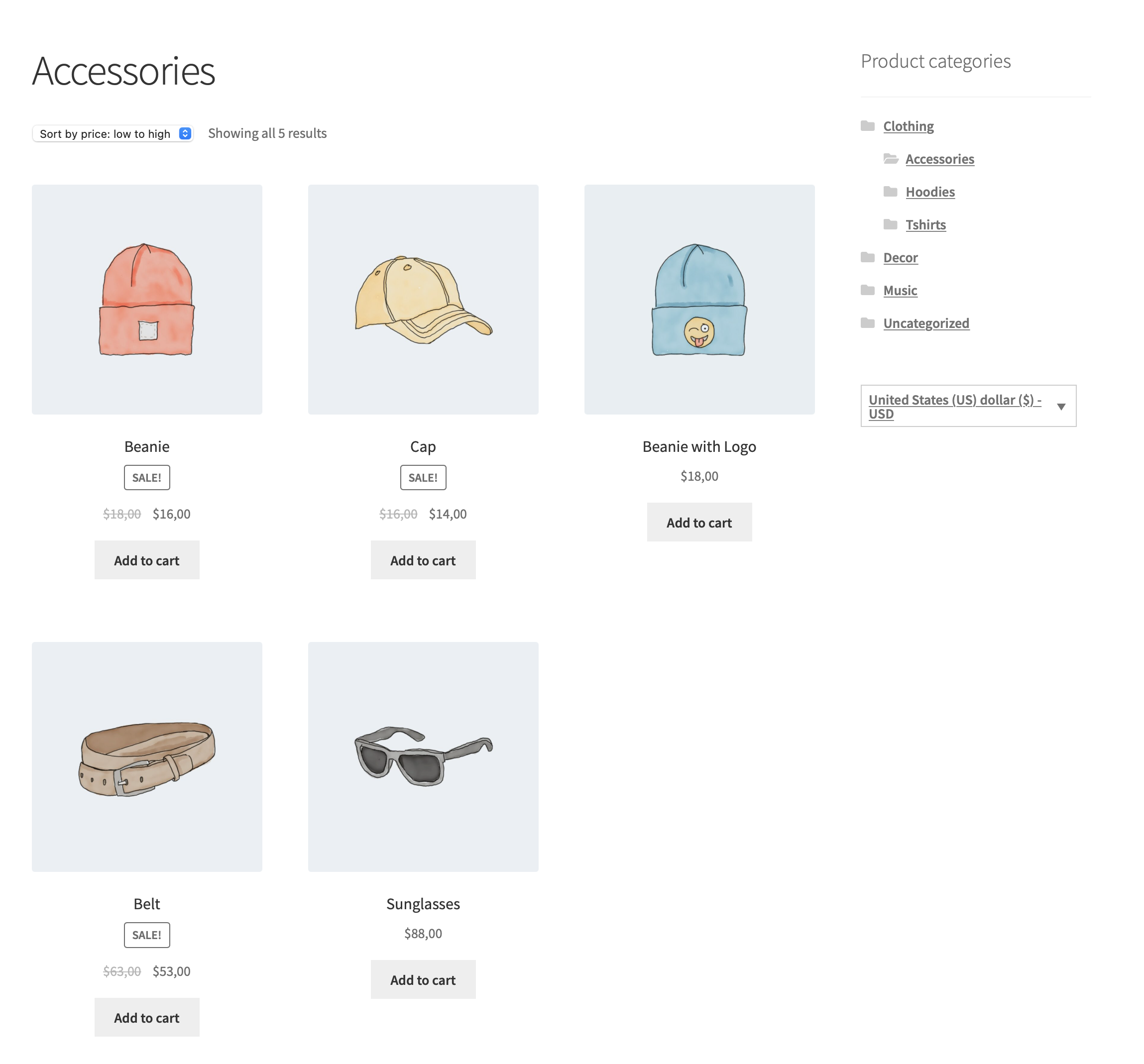The image size is (1144, 1064).
Task: Click the currency dropdown arrow triangle
Action: pyautogui.click(x=1062, y=407)
